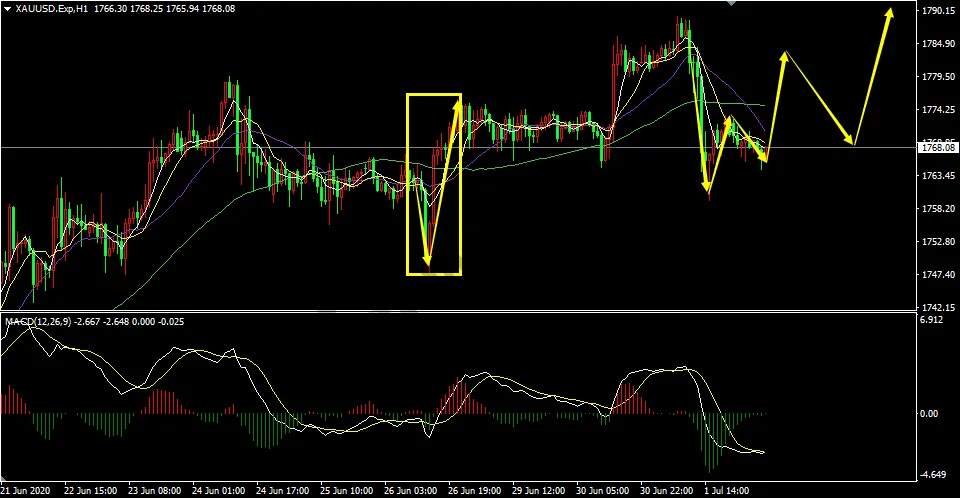960x498 pixels.
Task: Click the 6.912 MACD scale value
Action: click(931, 320)
